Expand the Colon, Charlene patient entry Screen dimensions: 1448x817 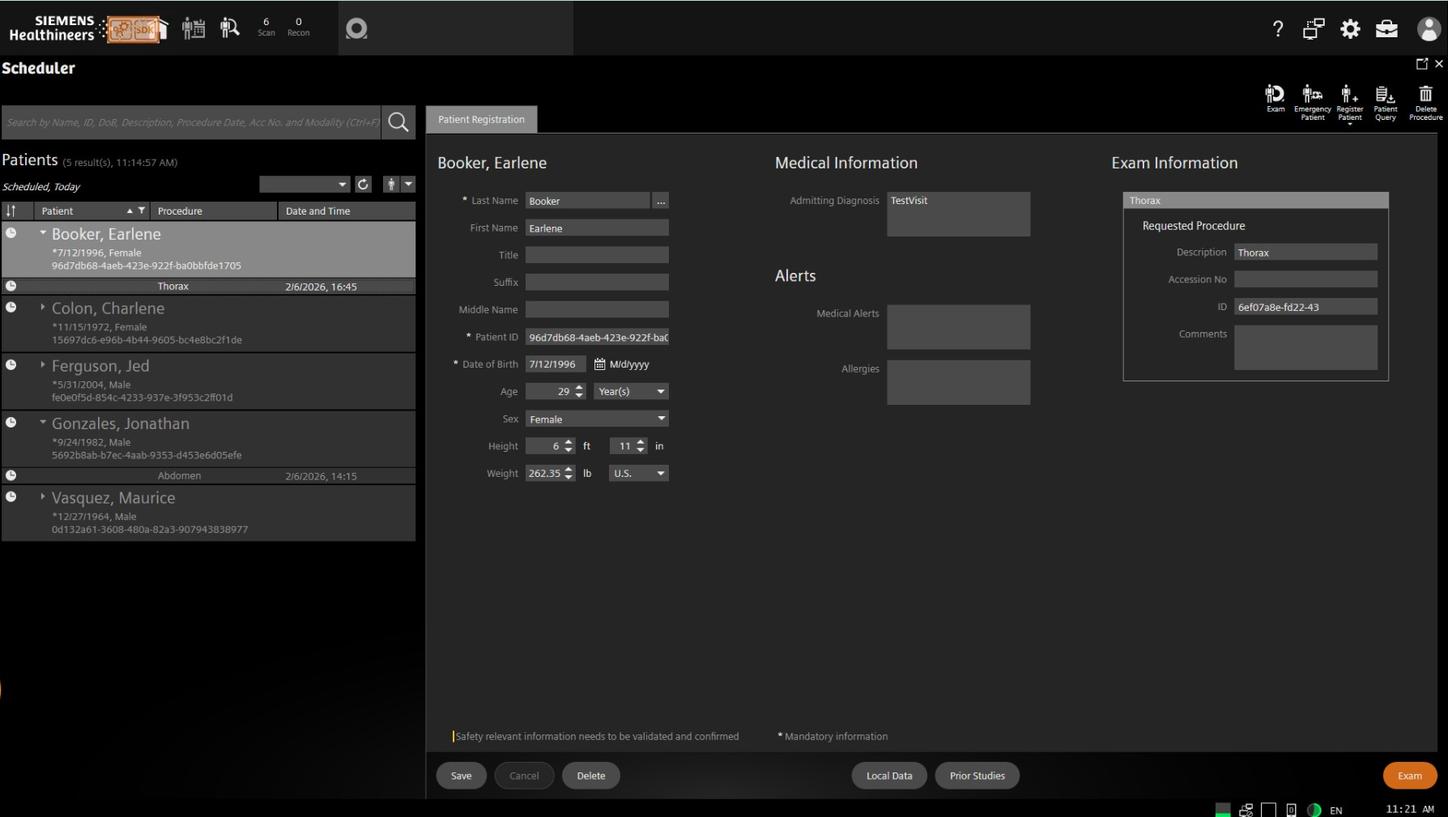[x=42, y=308]
